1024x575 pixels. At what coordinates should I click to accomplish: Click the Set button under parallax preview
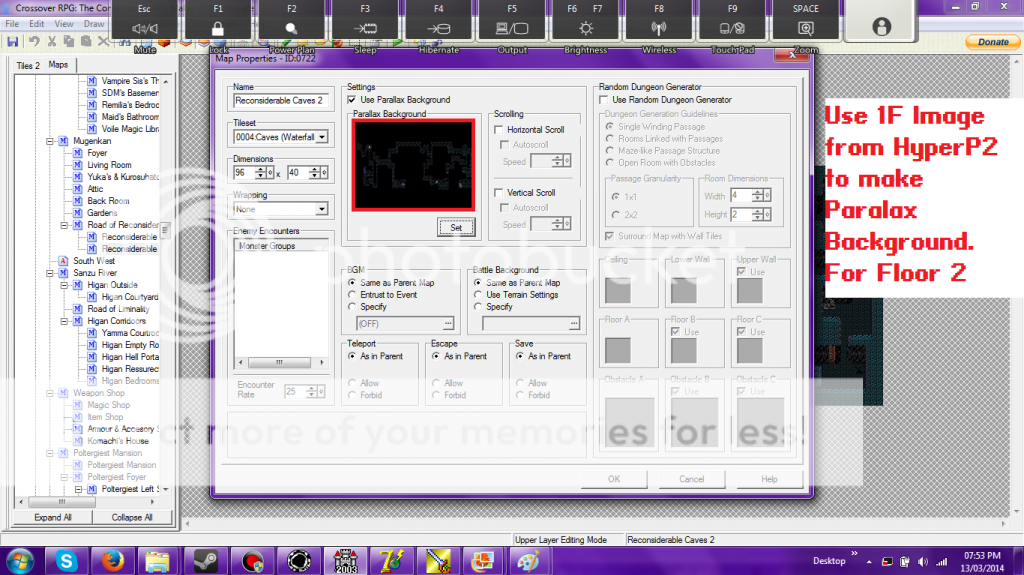(455, 228)
